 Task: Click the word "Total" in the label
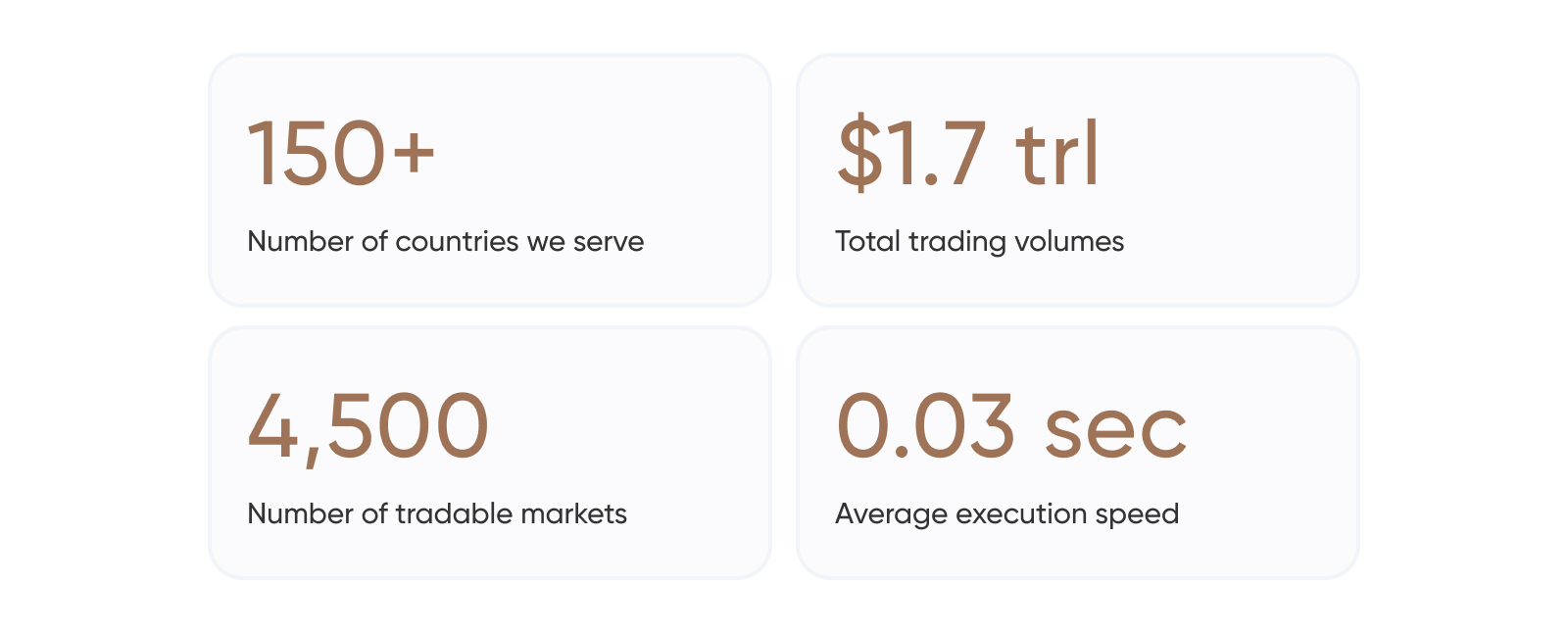[x=867, y=241]
